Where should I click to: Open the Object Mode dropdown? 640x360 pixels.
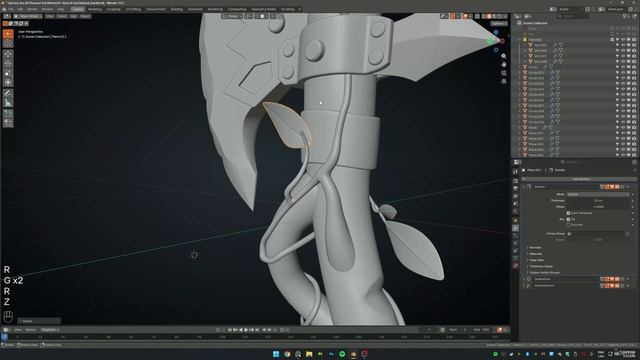click(27, 16)
